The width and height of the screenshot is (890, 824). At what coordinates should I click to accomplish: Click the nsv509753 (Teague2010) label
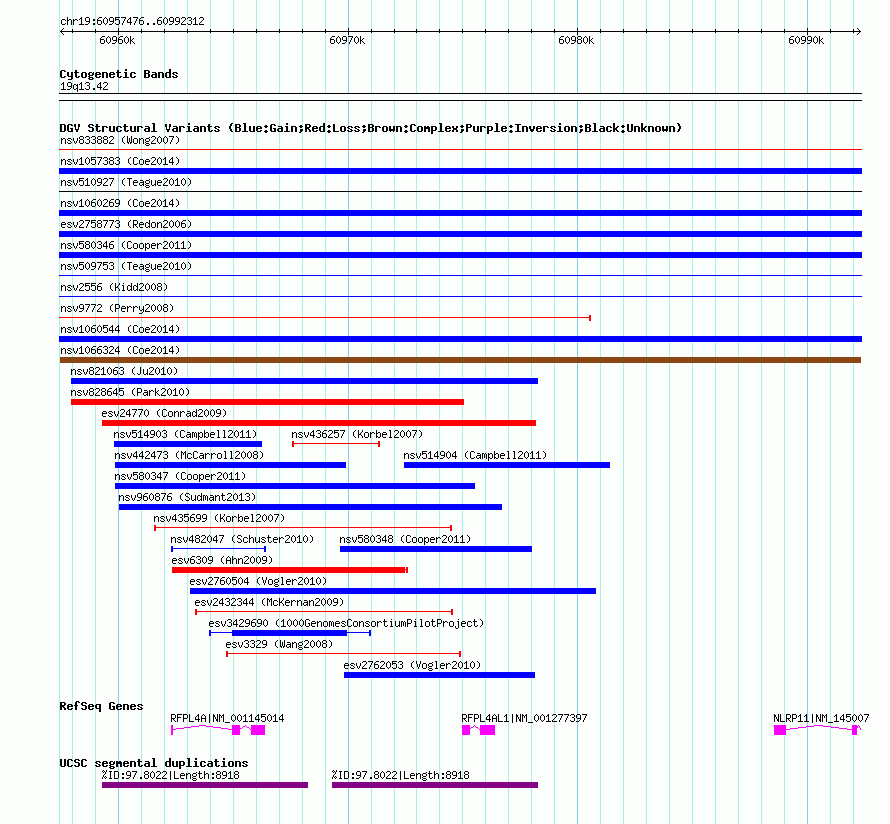pyautogui.click(x=126, y=266)
